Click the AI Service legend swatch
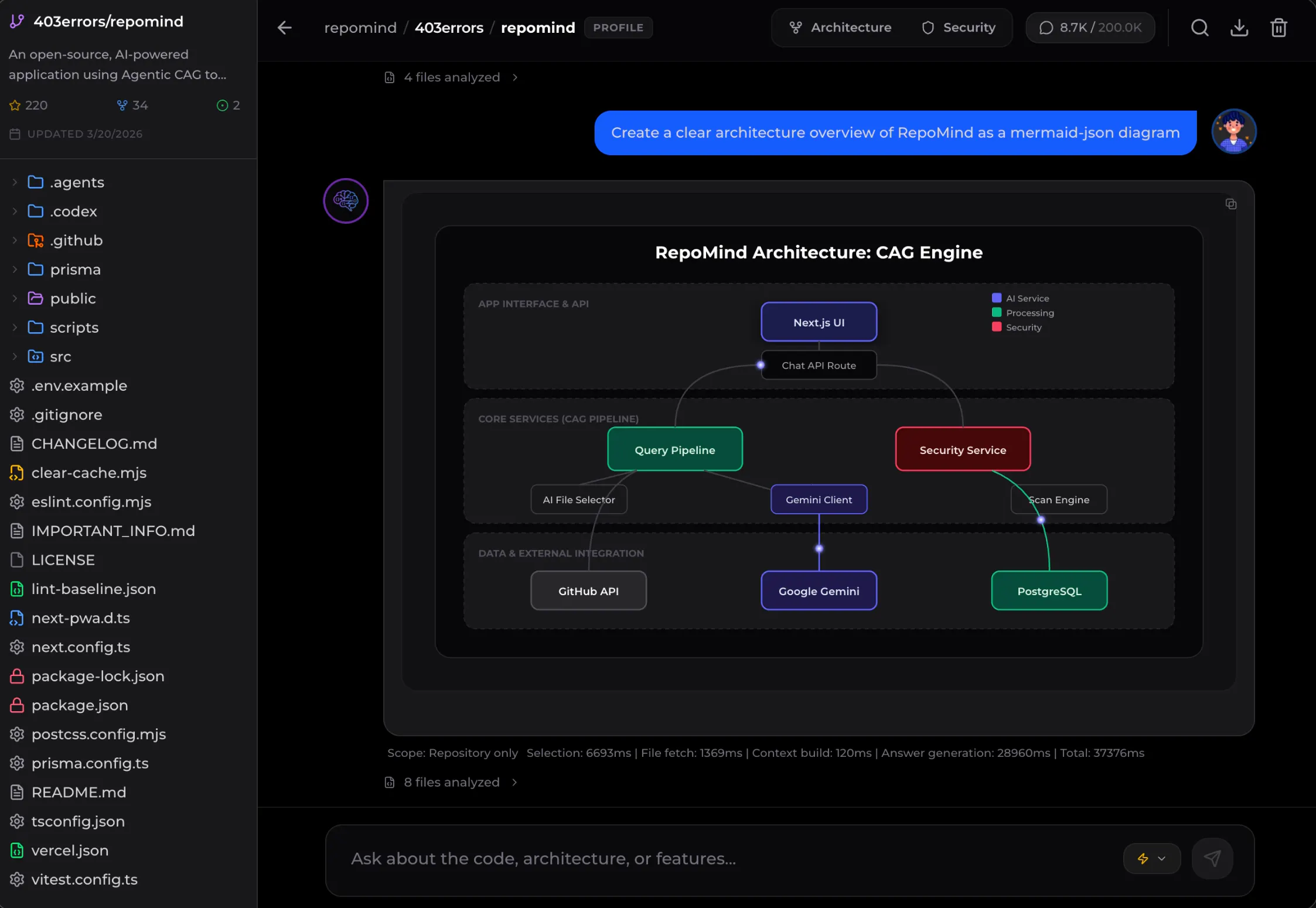 click(x=997, y=298)
